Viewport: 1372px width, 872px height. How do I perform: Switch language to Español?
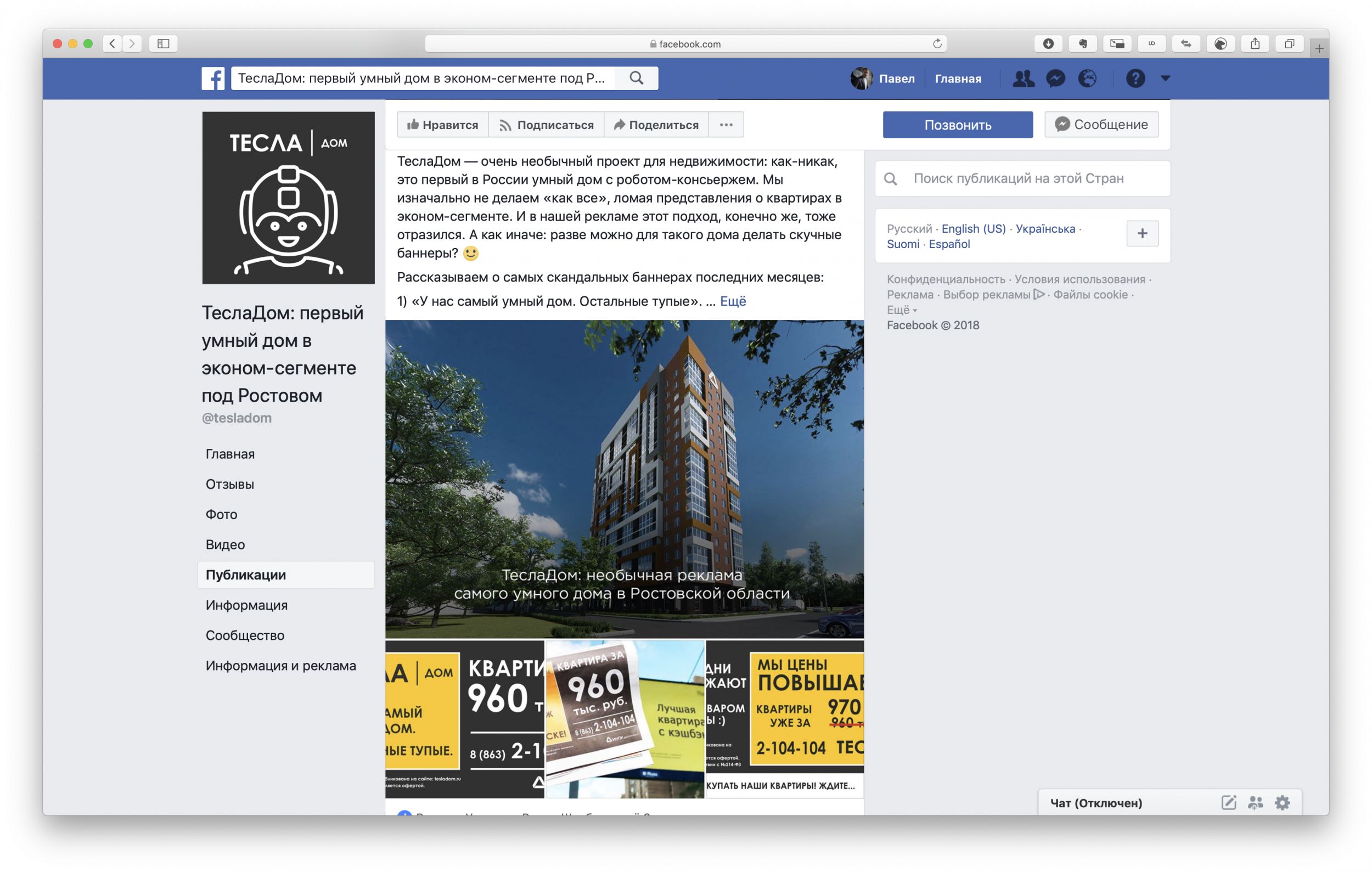pos(949,244)
